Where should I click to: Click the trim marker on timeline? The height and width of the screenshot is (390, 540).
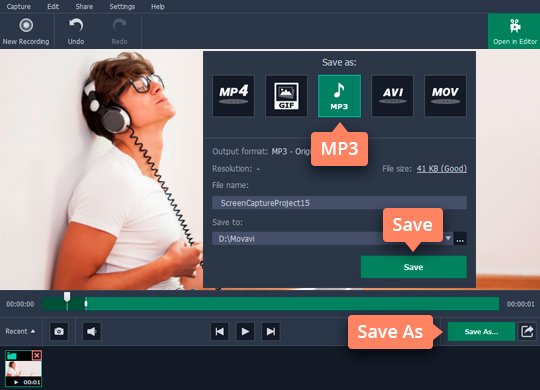pyautogui.click(x=86, y=304)
